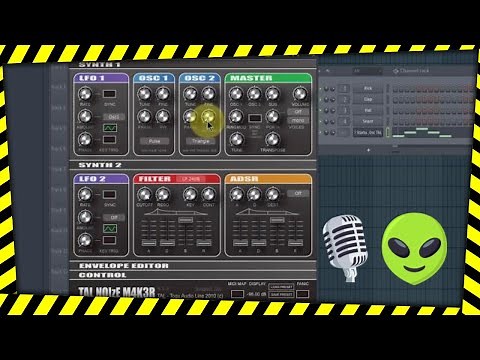Image resolution: width=480 pixels, height=360 pixels.
Task: Click Filter envelope Attack slider handle
Action: tap(149, 243)
